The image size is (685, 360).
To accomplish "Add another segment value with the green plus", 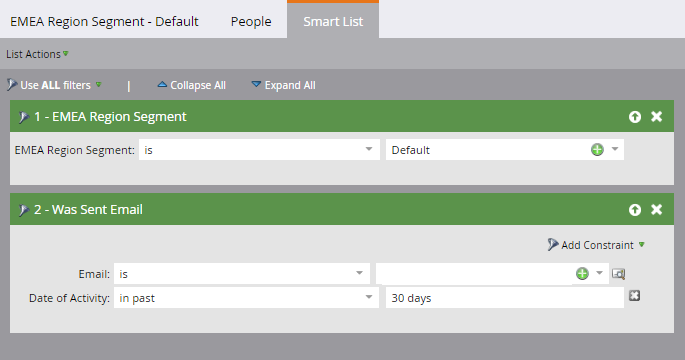I will pyautogui.click(x=597, y=150).
